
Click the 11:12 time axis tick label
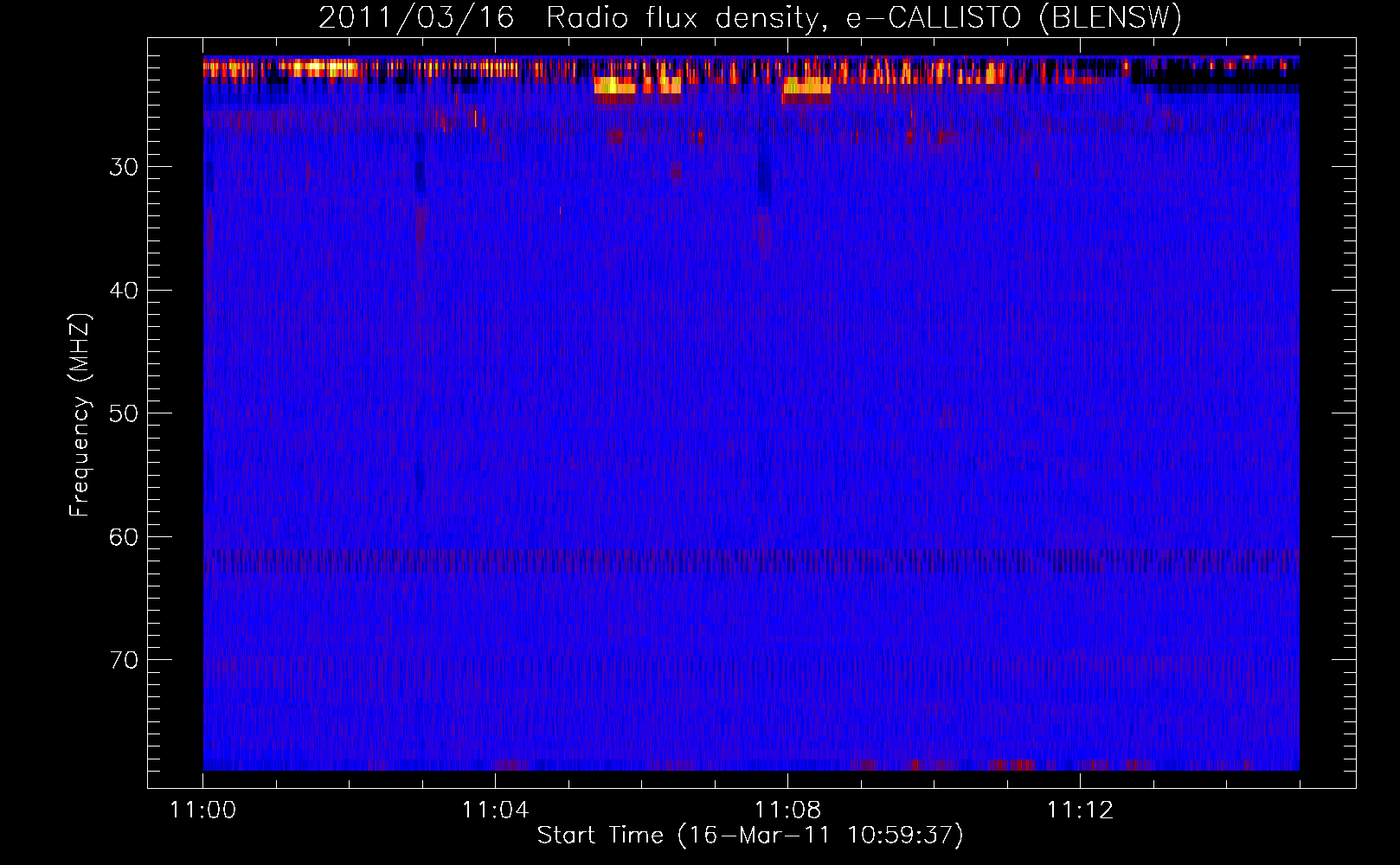(1080, 811)
